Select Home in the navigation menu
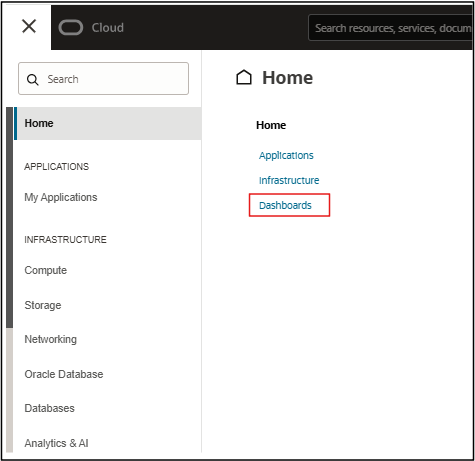This screenshot has width=475, height=461. tap(108, 123)
